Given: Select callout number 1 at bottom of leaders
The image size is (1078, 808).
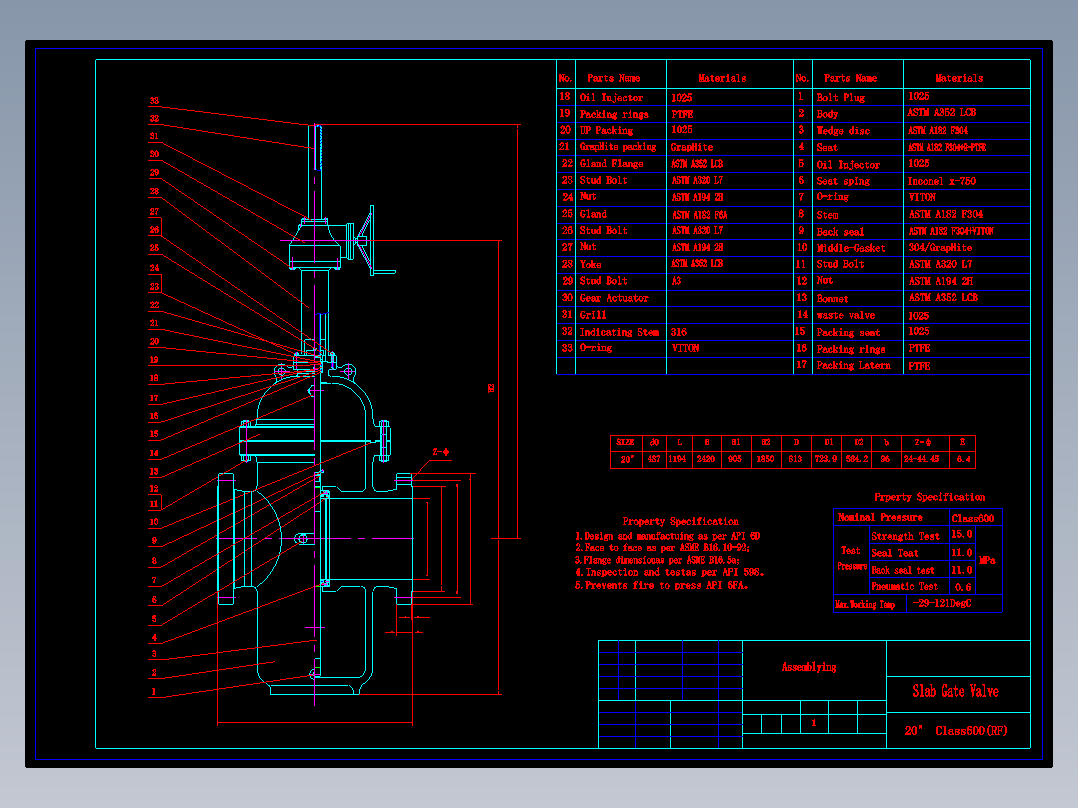Looking at the screenshot, I should (153, 691).
